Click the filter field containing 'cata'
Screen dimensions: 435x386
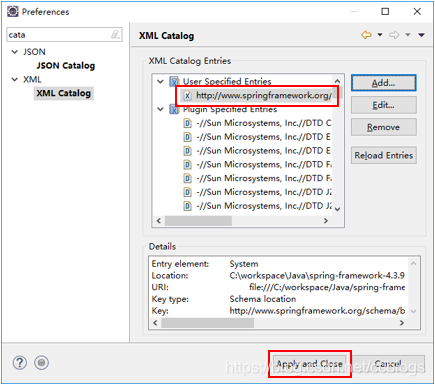click(x=64, y=35)
